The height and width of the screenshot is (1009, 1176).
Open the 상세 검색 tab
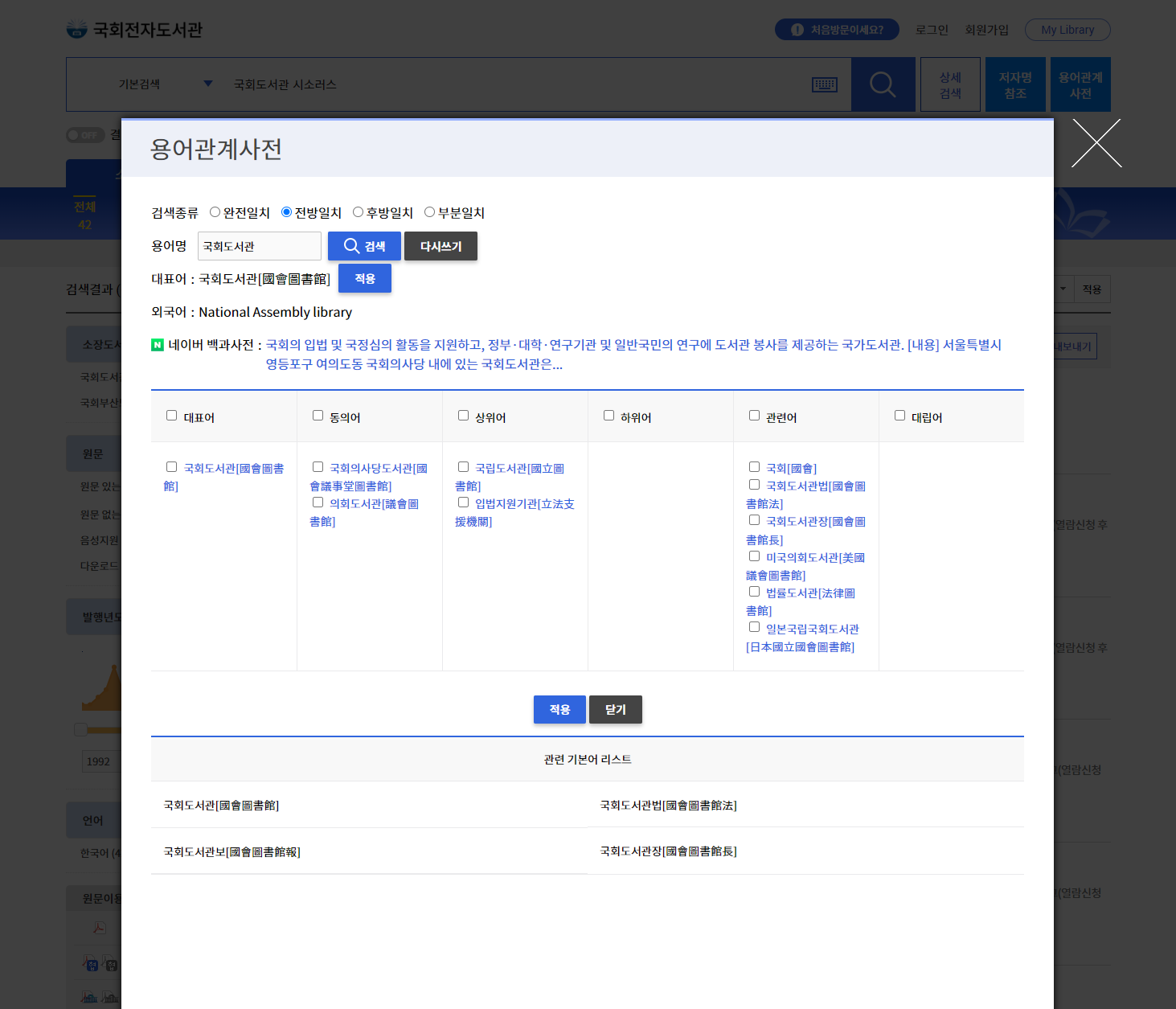[950, 84]
